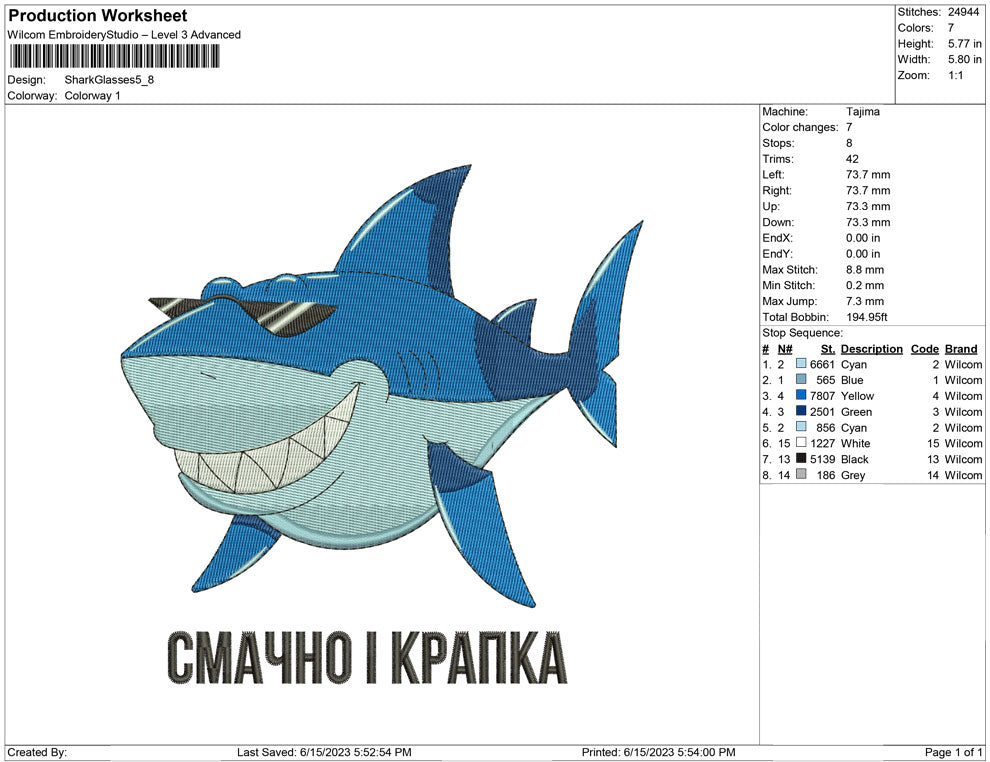Click the 'Design:' label

[27, 80]
